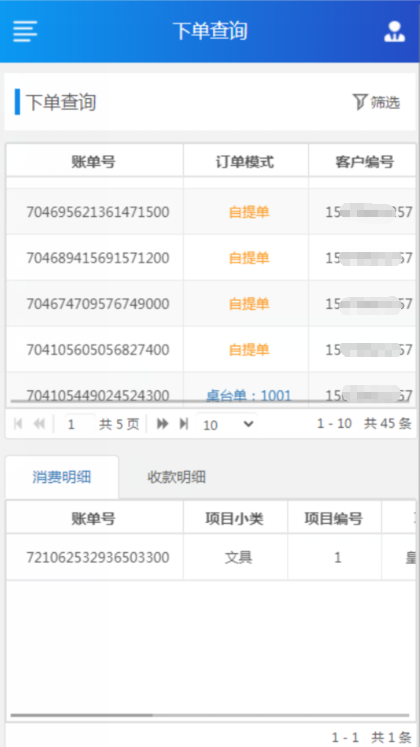The height and width of the screenshot is (747, 420).
Task: Click the 下单查询 section heading
Action: (60, 102)
